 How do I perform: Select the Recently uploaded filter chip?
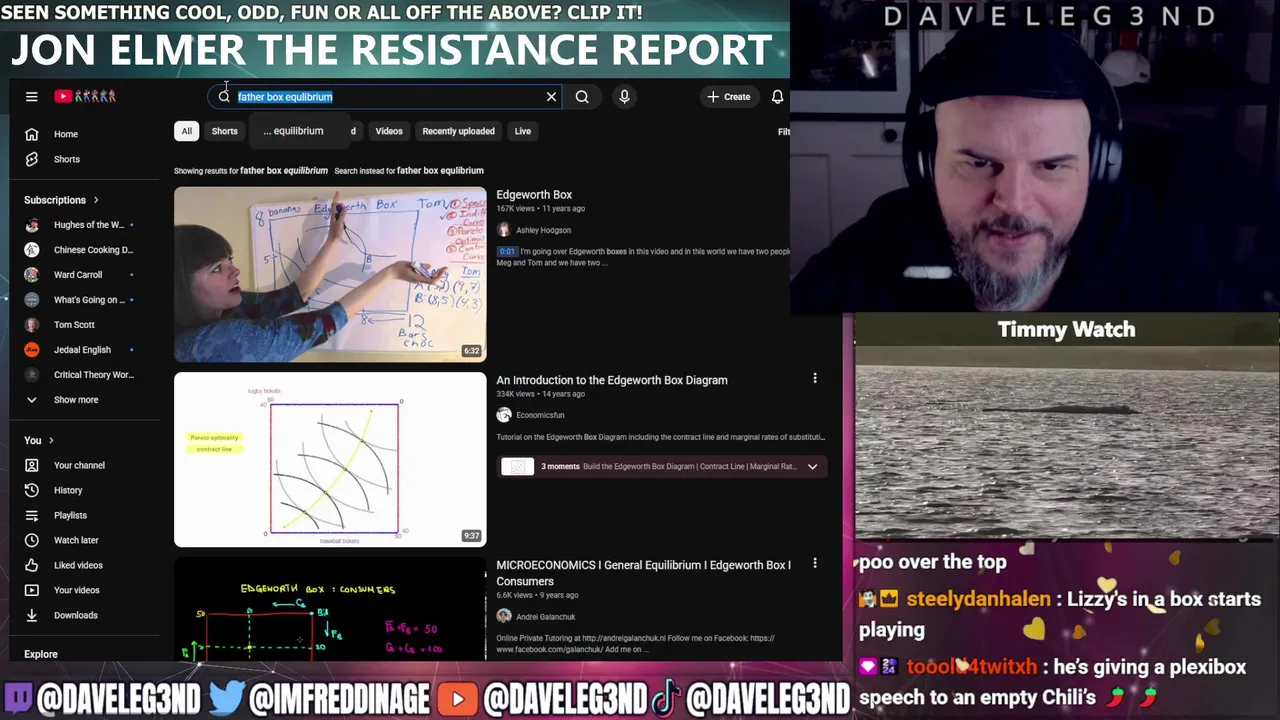click(458, 131)
